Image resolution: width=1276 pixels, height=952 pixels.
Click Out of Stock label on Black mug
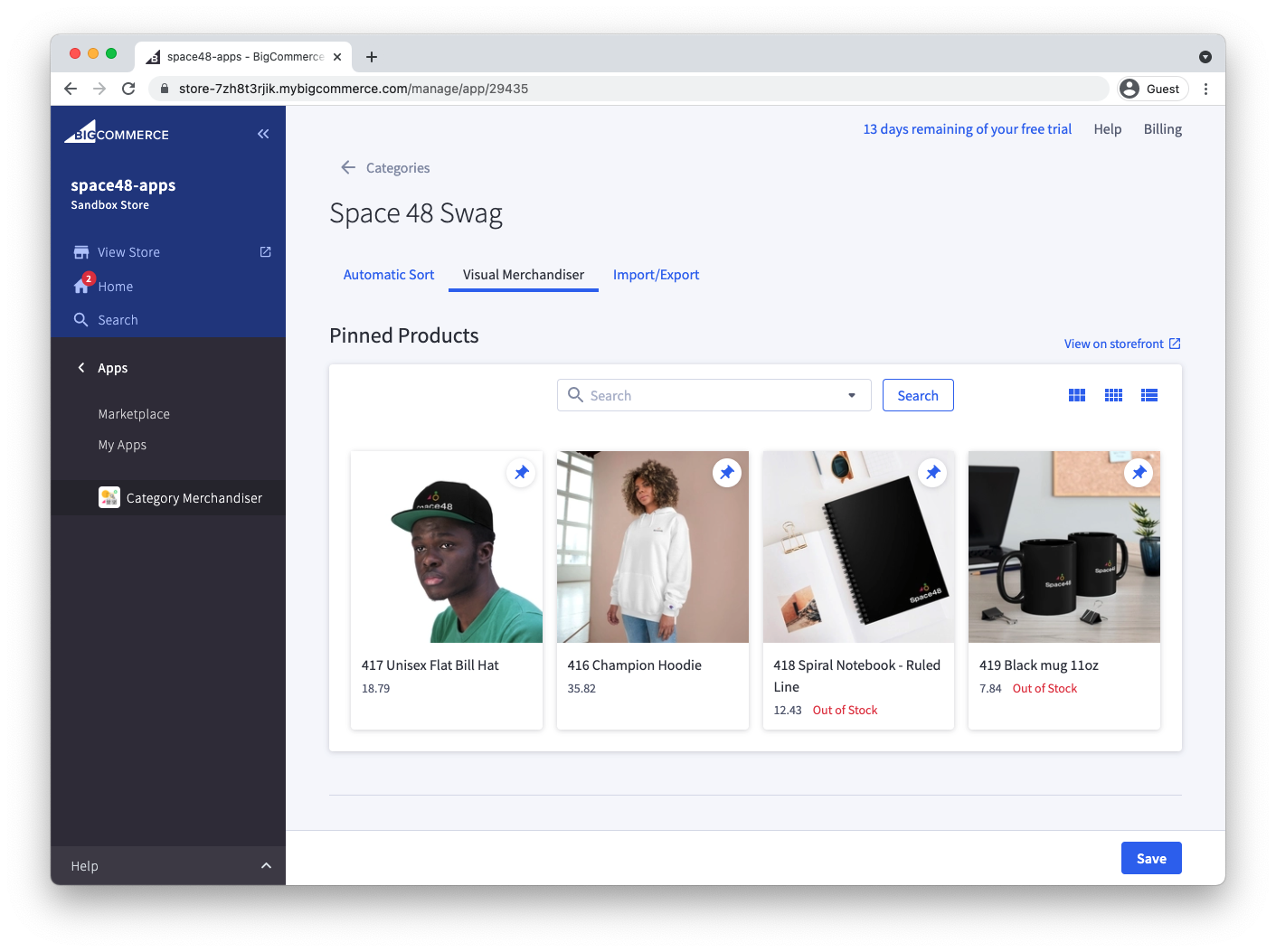coord(1044,688)
